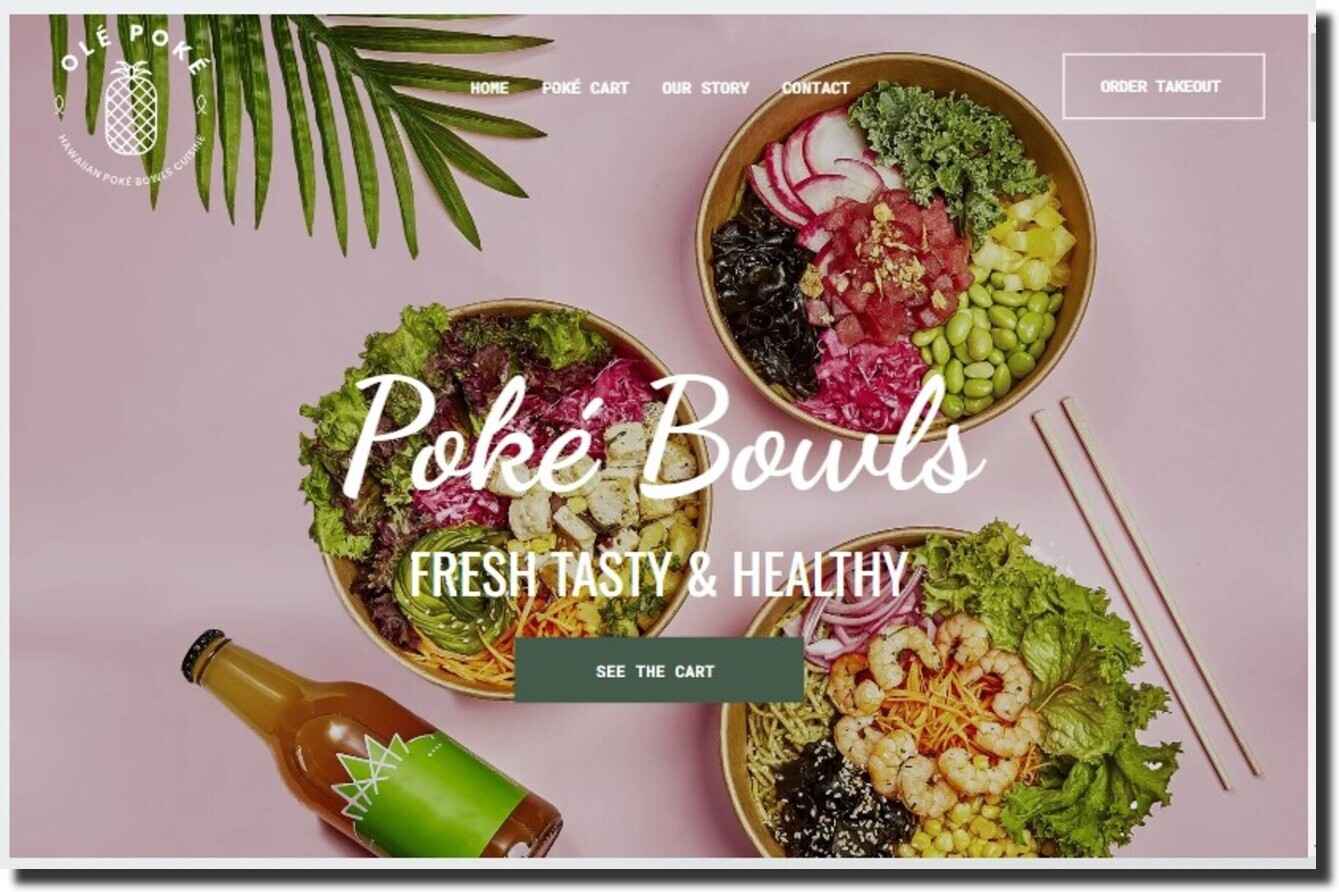Click the tuna poké bowl with edamame

click(895, 247)
